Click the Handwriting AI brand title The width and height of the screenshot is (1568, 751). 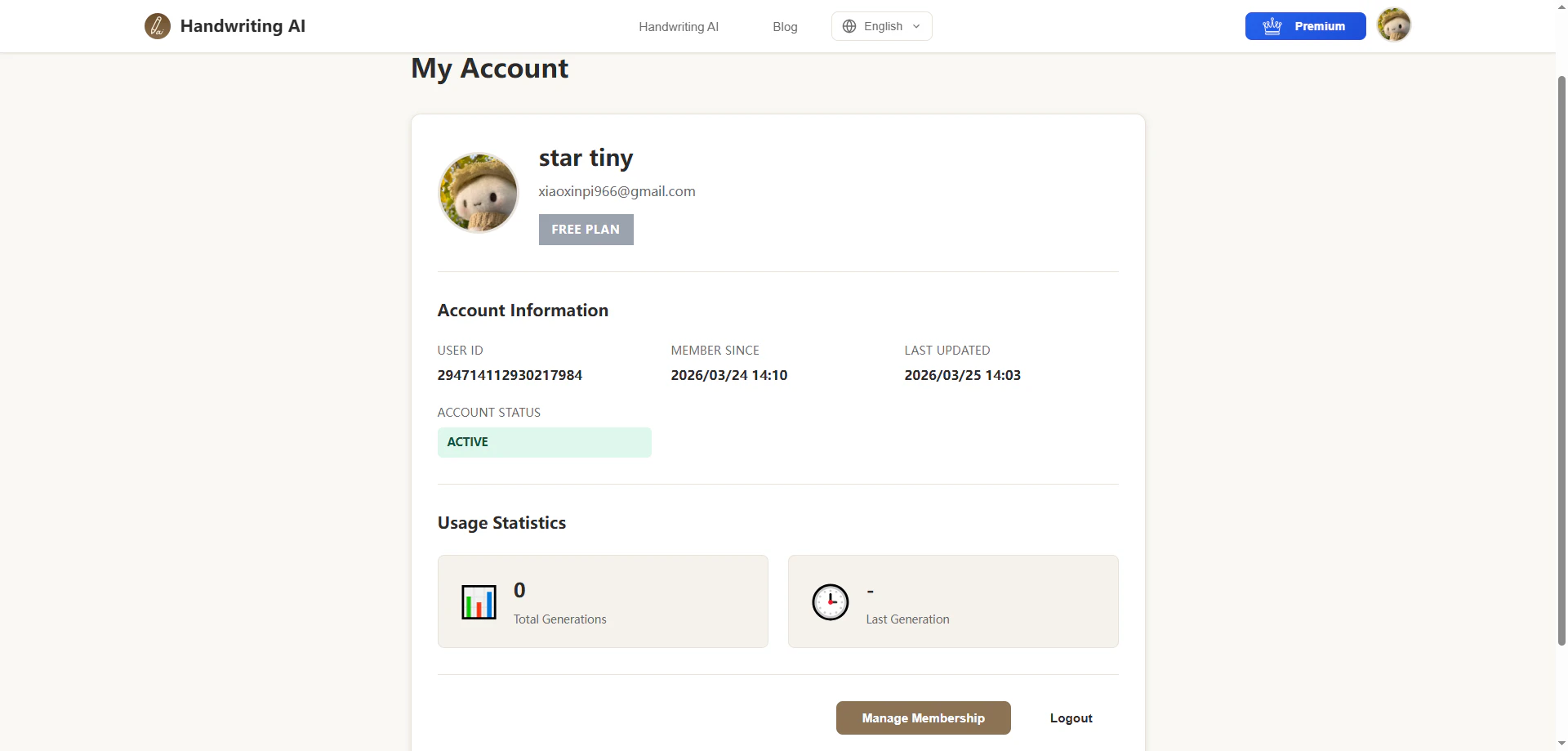(x=243, y=26)
